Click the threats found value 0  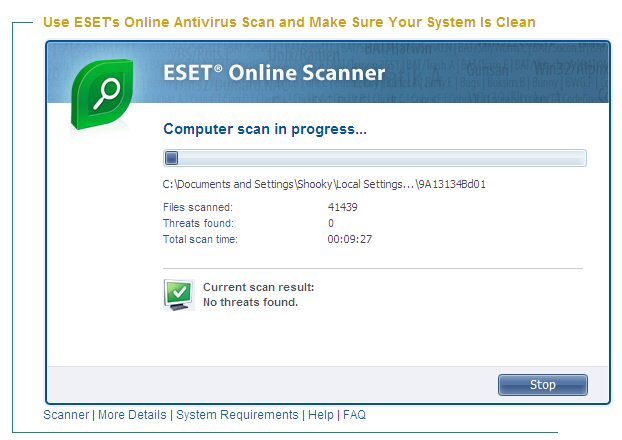[331, 223]
